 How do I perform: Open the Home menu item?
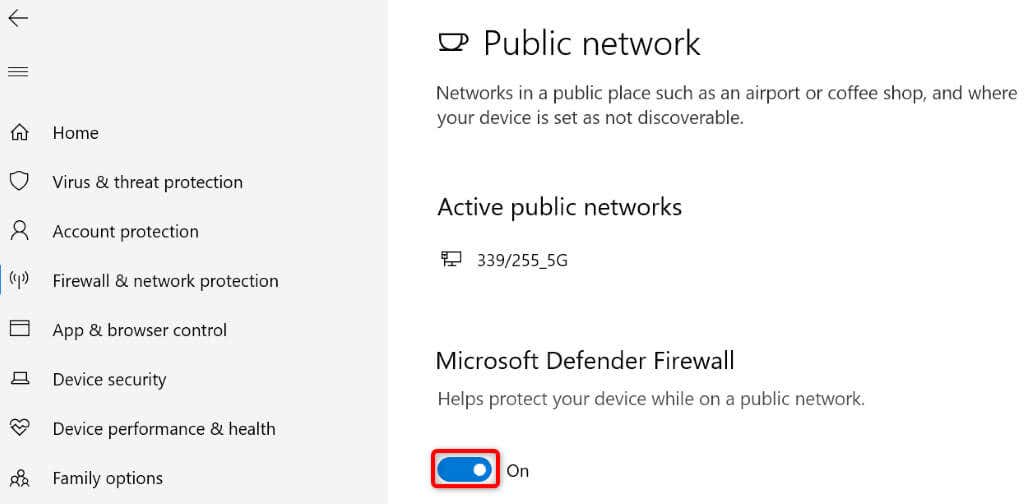point(75,133)
